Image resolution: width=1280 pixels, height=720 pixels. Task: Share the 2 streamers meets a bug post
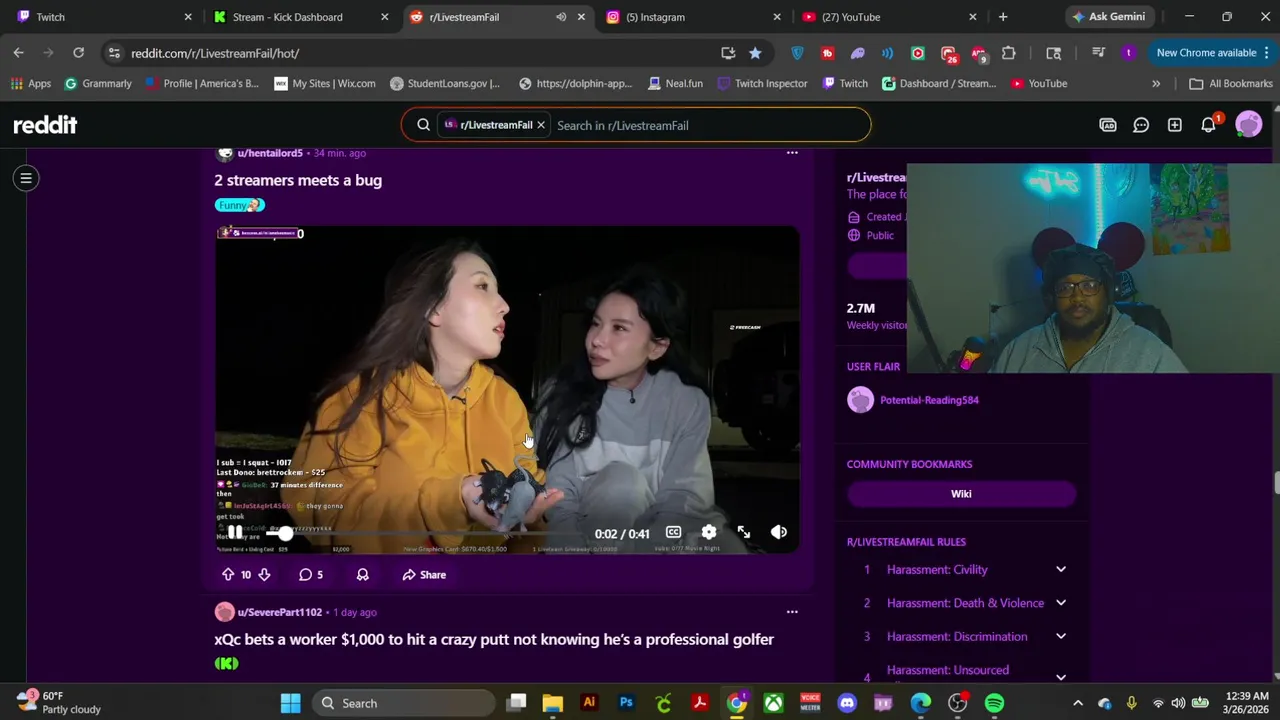click(x=424, y=575)
